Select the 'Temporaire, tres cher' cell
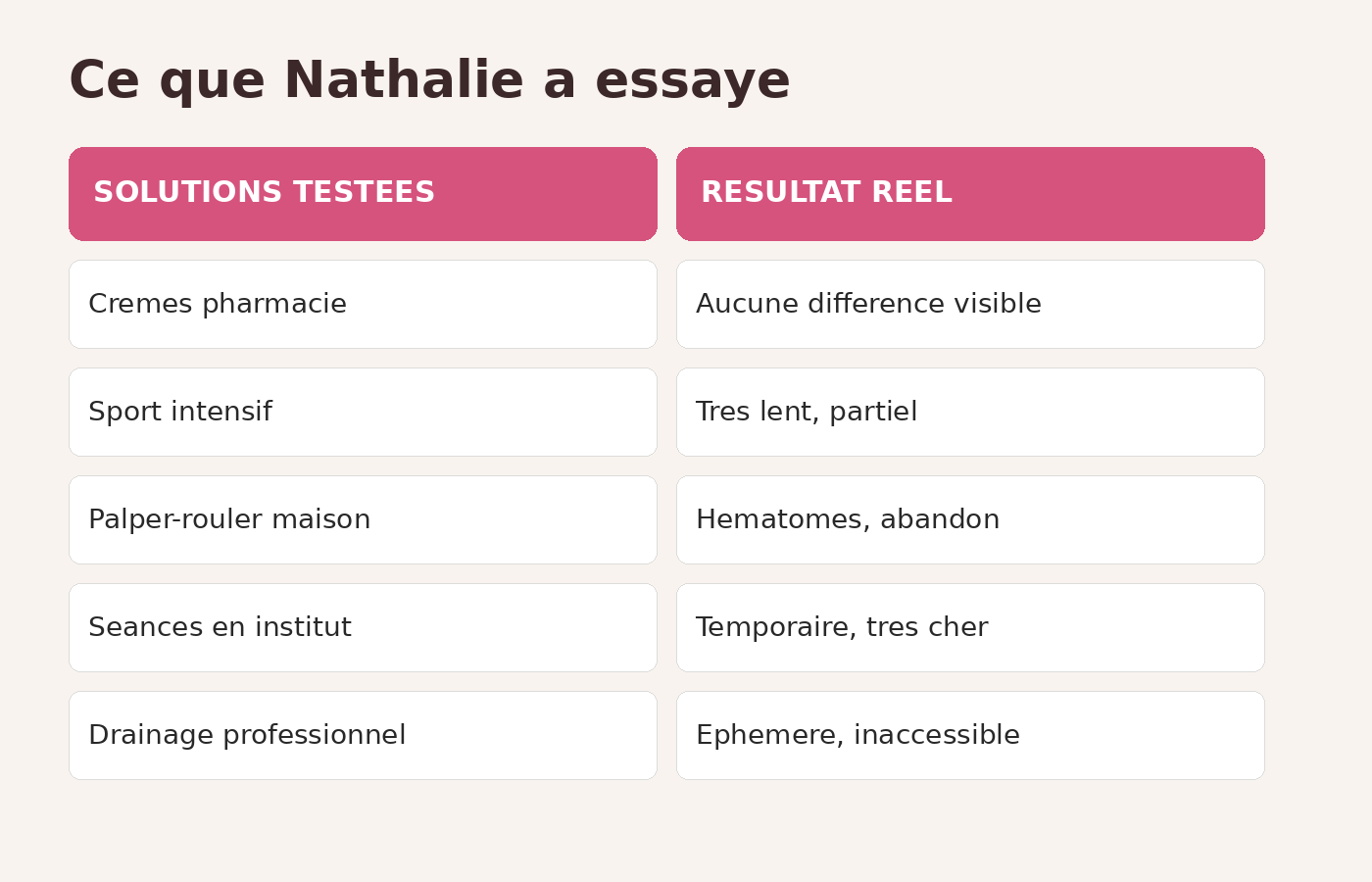 click(970, 627)
